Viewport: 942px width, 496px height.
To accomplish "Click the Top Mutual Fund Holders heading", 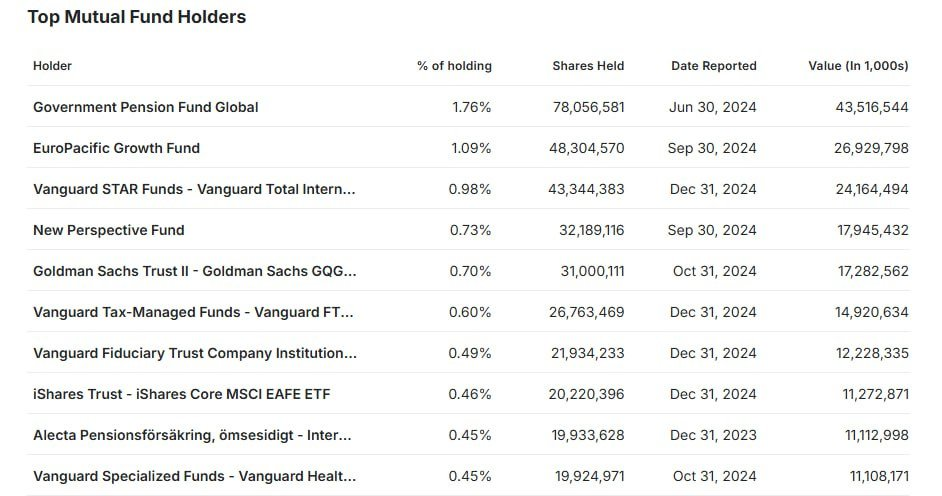I will [136, 17].
